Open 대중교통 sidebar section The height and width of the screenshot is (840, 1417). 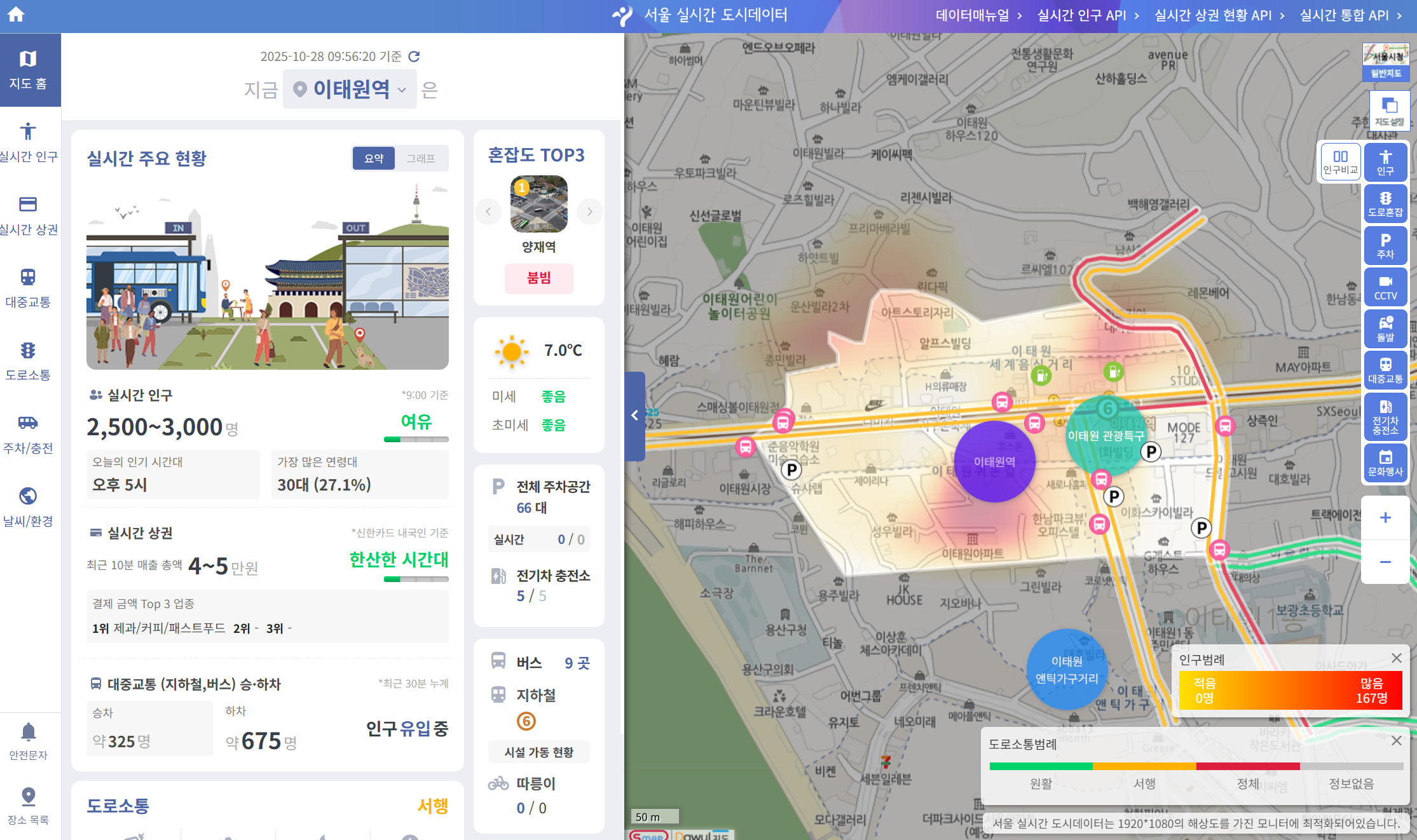(x=28, y=288)
